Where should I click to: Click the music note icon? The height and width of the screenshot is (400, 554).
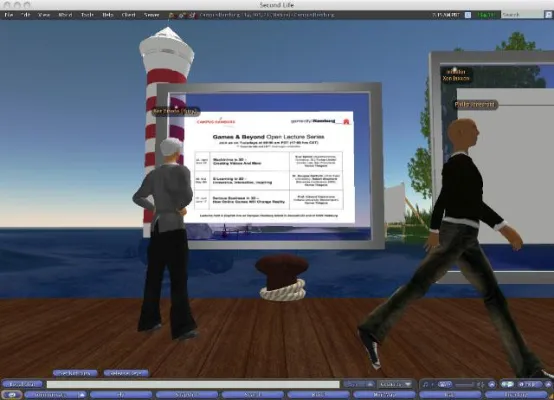tap(425, 384)
